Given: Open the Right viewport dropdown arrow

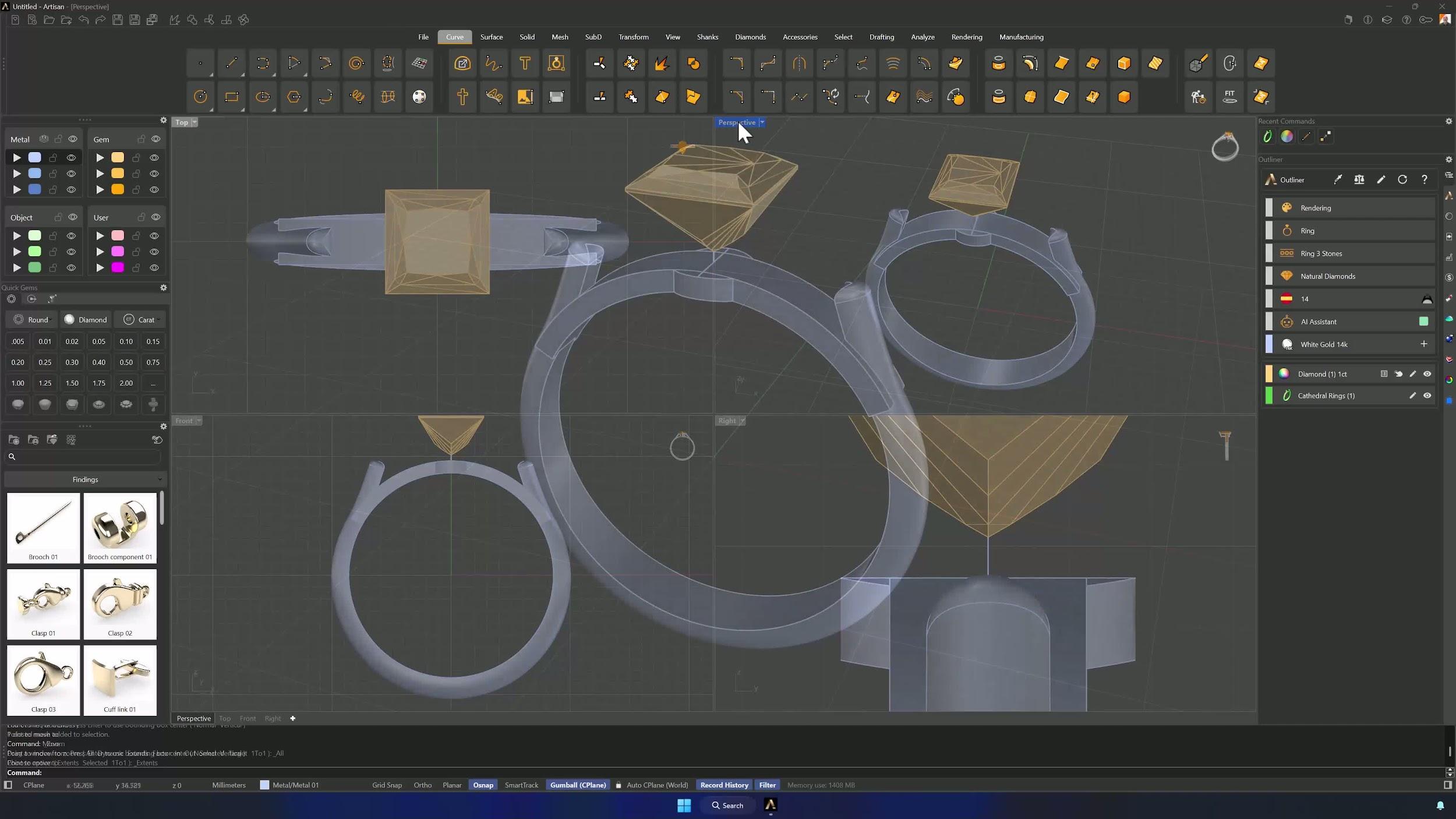Looking at the screenshot, I should pyautogui.click(x=742, y=421).
